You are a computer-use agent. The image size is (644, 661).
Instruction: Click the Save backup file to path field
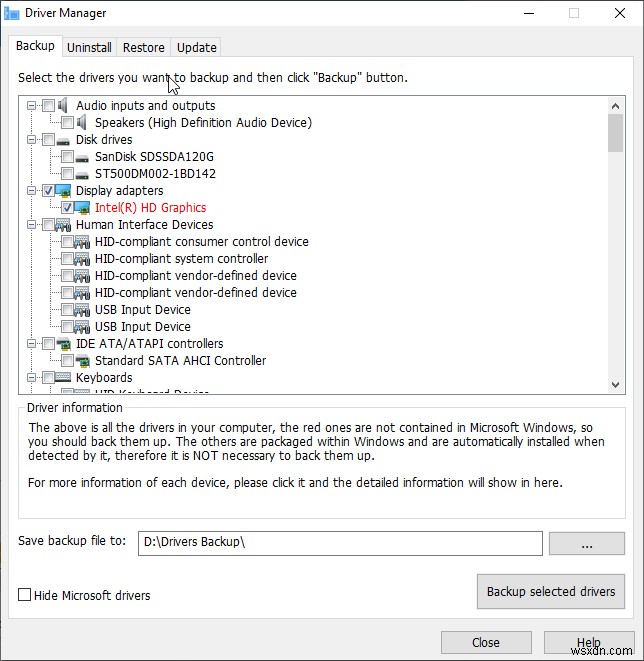(340, 543)
